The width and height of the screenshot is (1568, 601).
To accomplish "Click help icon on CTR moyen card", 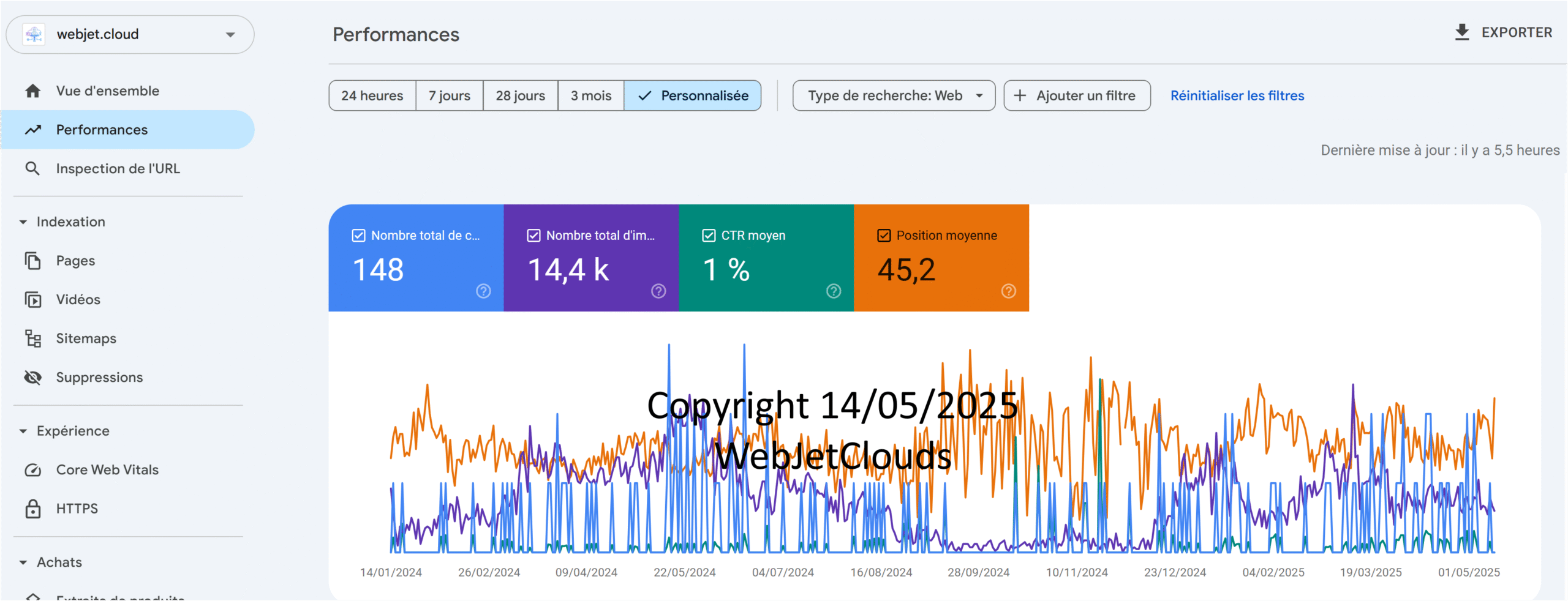I will (834, 291).
